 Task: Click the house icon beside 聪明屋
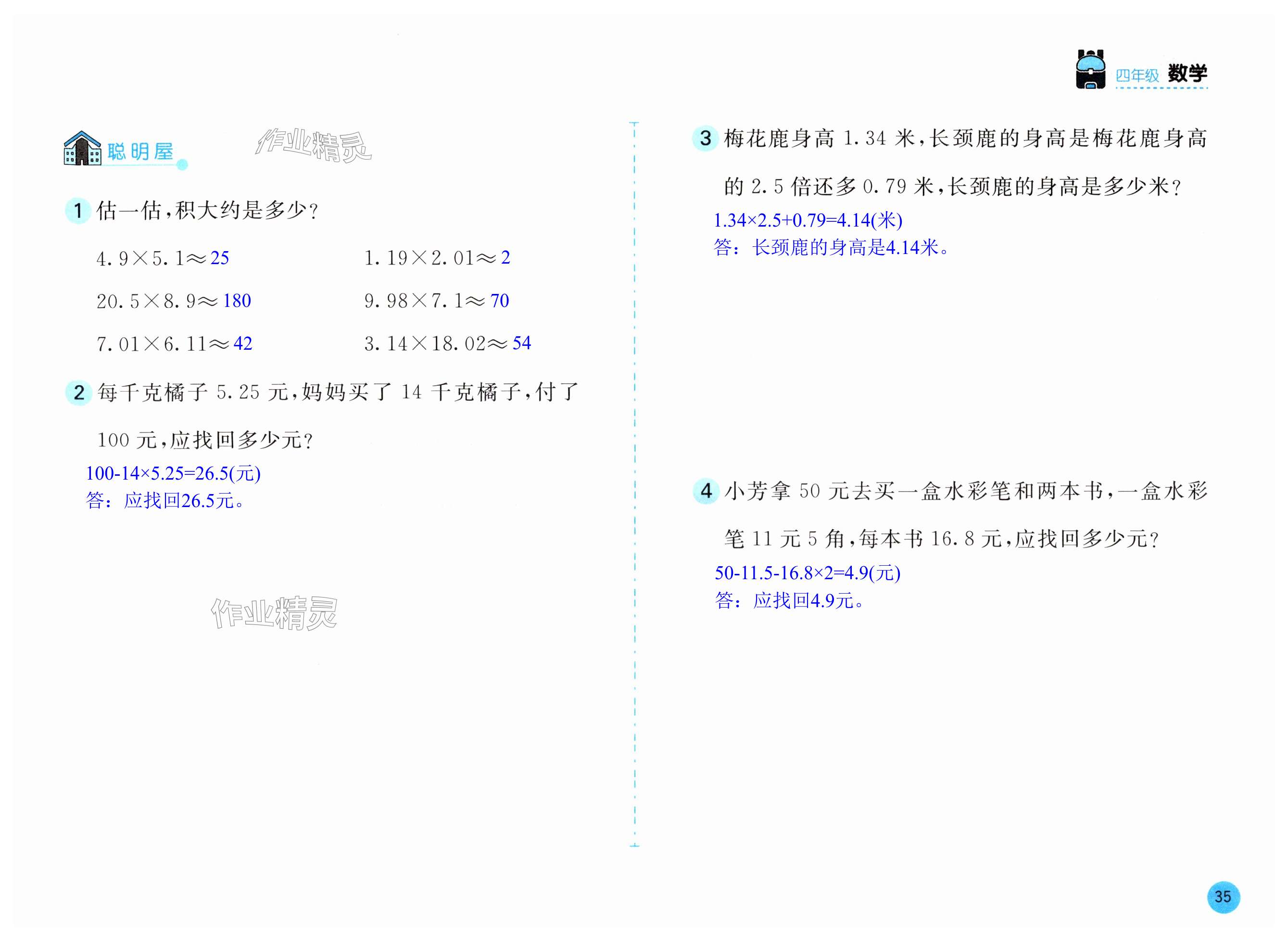click(83, 149)
